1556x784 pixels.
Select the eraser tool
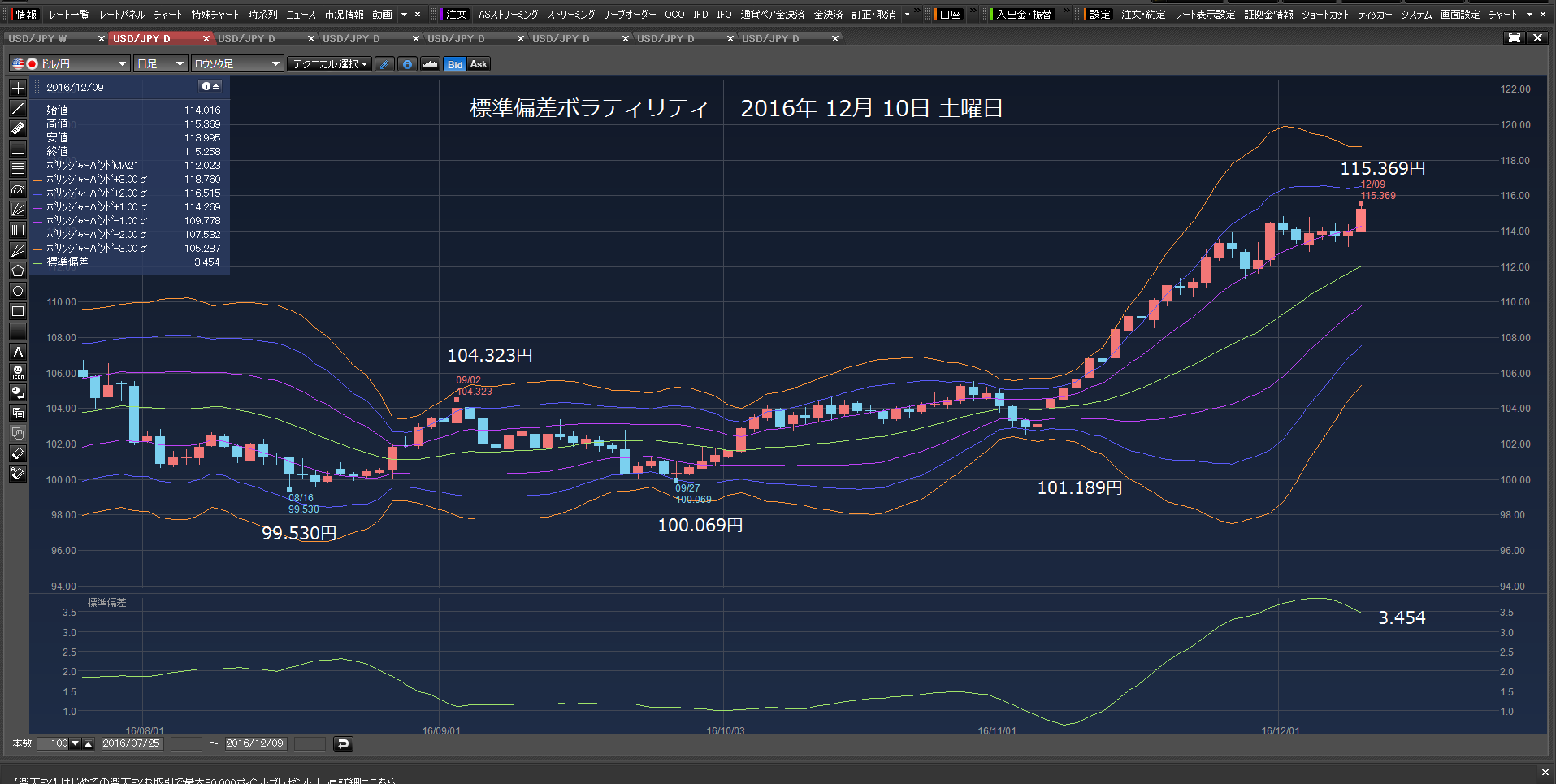click(18, 453)
